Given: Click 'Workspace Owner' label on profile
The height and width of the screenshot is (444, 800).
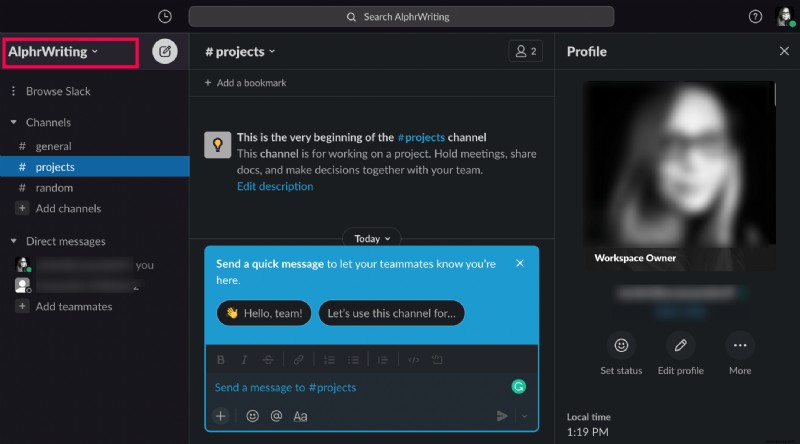Looking at the screenshot, I should pos(635,258).
